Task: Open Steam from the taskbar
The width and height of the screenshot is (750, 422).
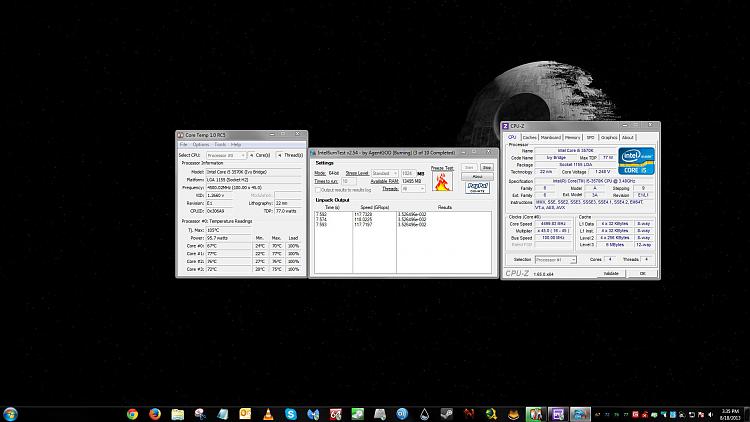Action: tap(447, 414)
